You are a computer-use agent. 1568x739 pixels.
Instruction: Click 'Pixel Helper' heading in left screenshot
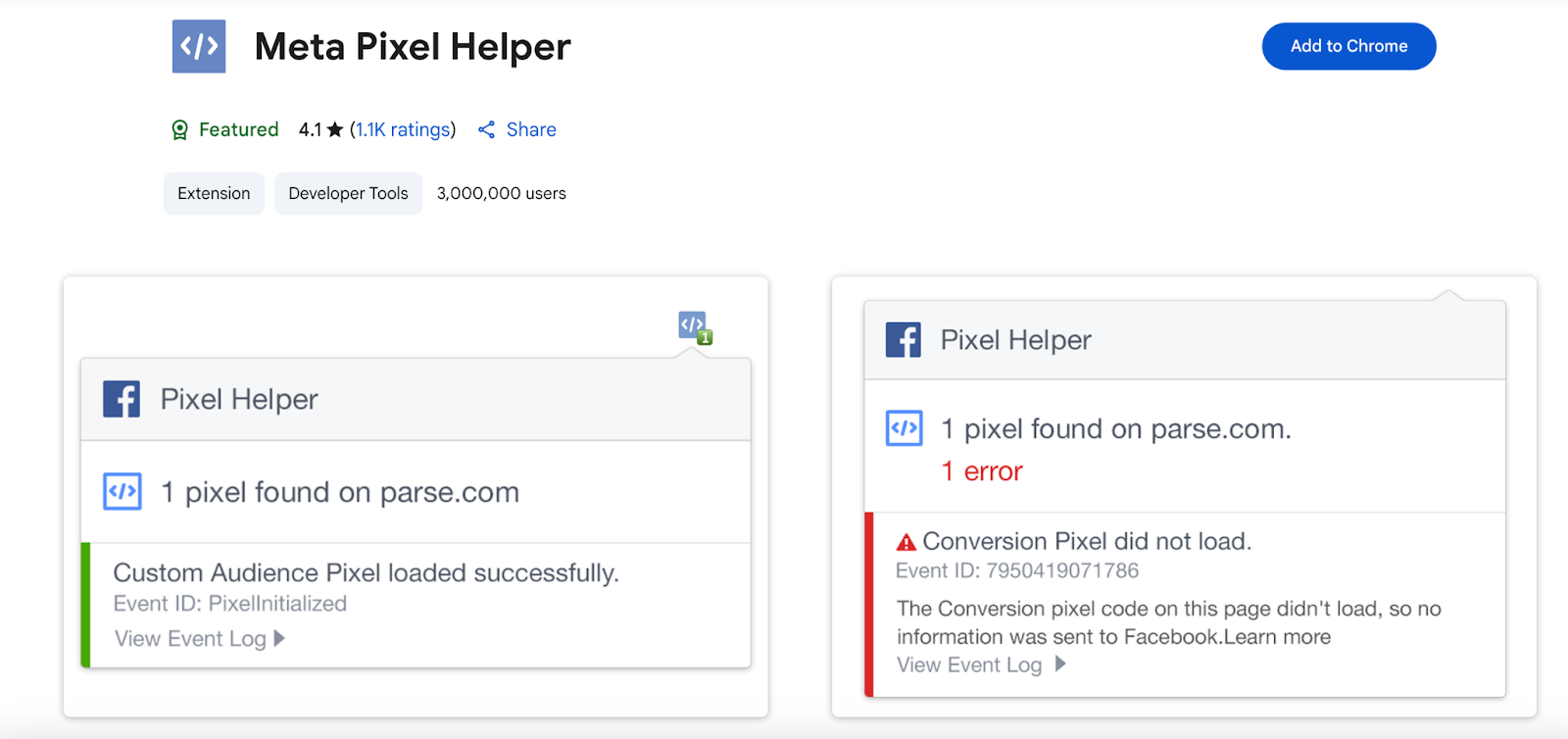(239, 399)
